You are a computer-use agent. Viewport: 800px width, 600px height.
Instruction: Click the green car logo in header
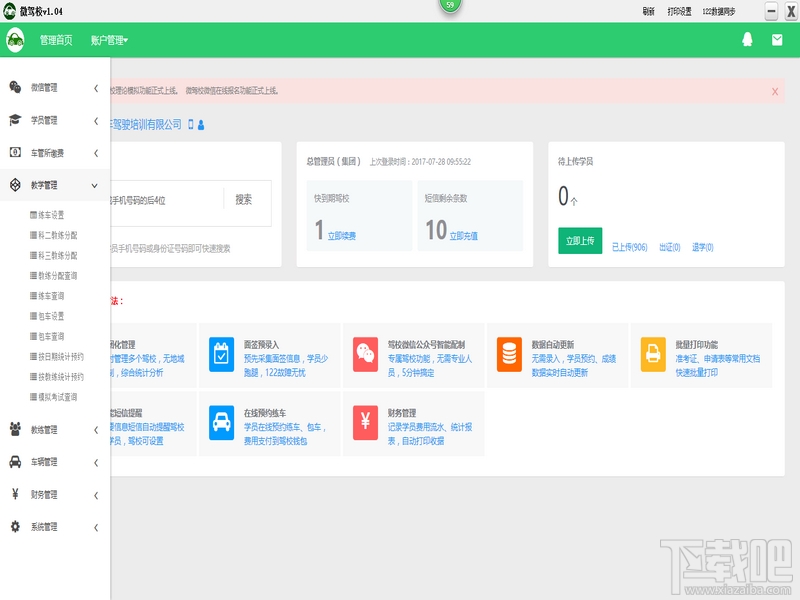(x=15, y=40)
